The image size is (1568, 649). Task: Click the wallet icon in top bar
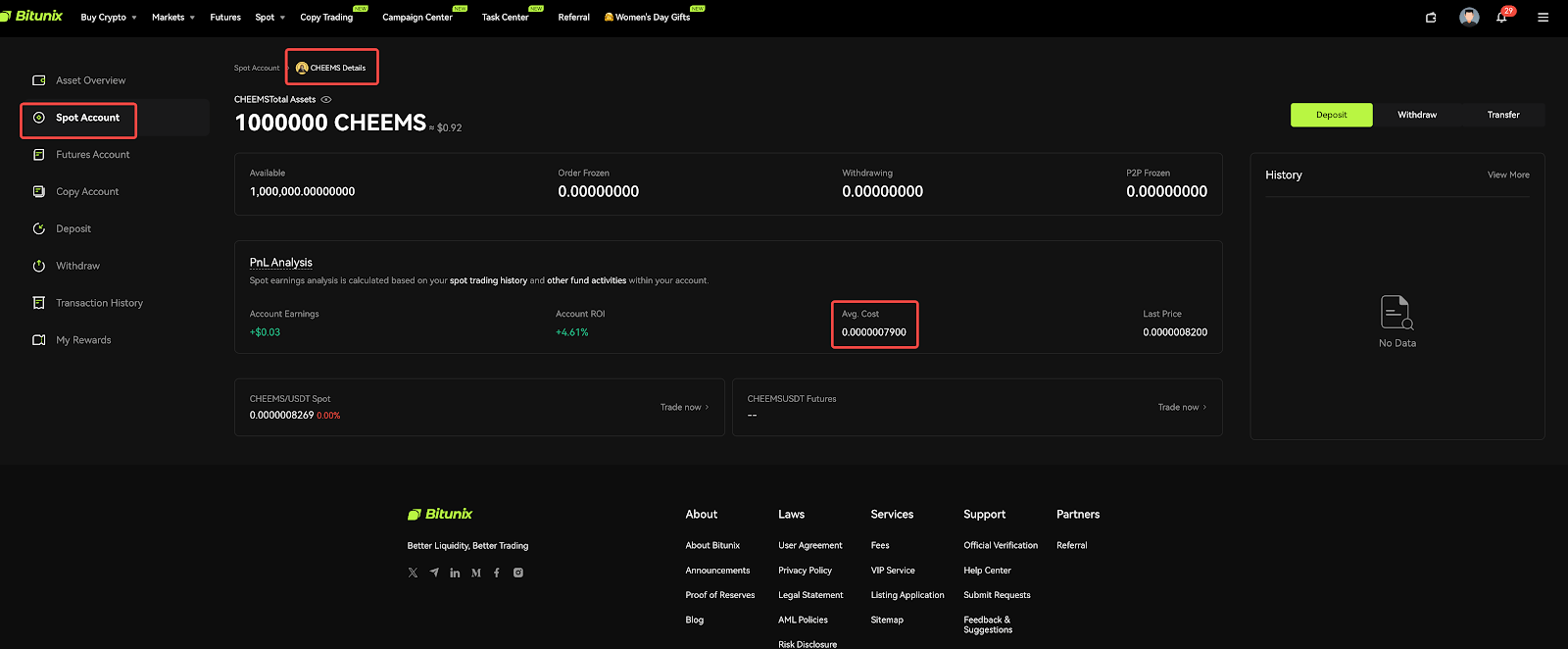tap(1431, 18)
